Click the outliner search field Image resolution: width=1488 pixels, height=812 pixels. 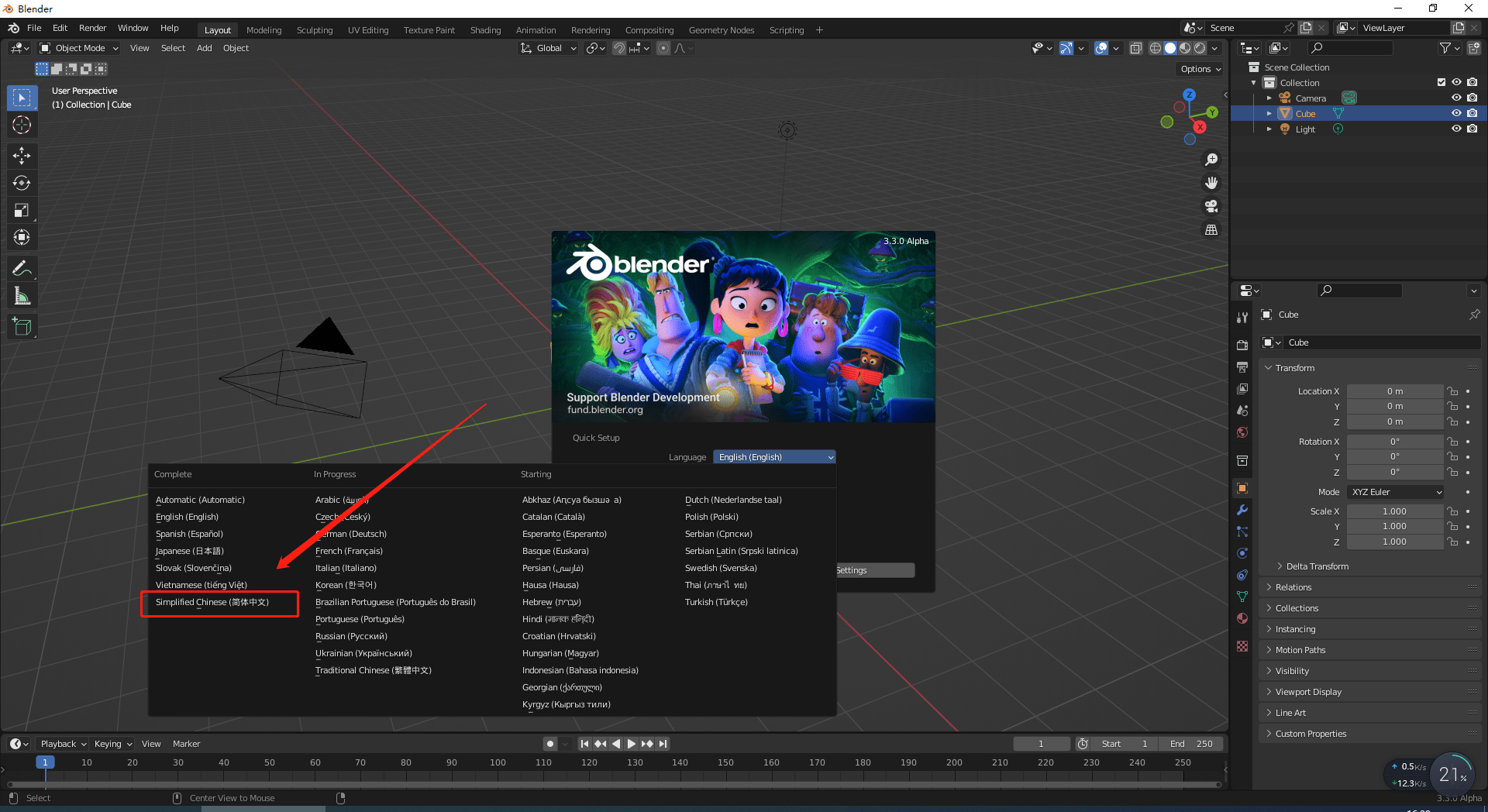[x=1348, y=48]
